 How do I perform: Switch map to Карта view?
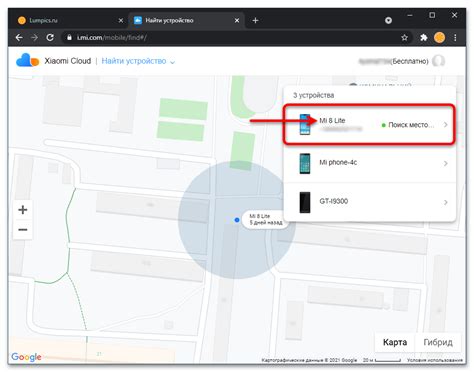[395, 342]
